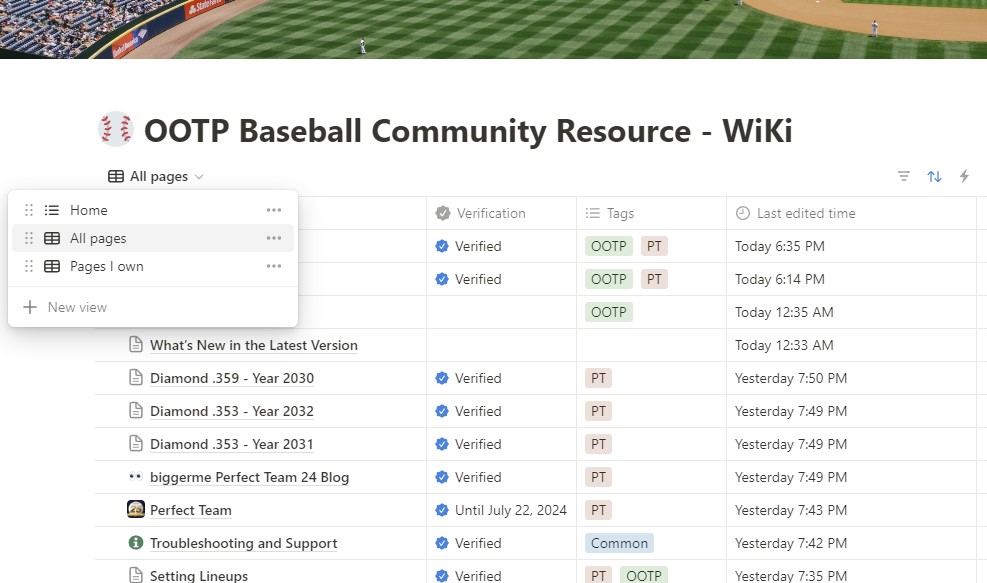Open options for the Home view
Screen dimensions: 987x583
[274, 210]
